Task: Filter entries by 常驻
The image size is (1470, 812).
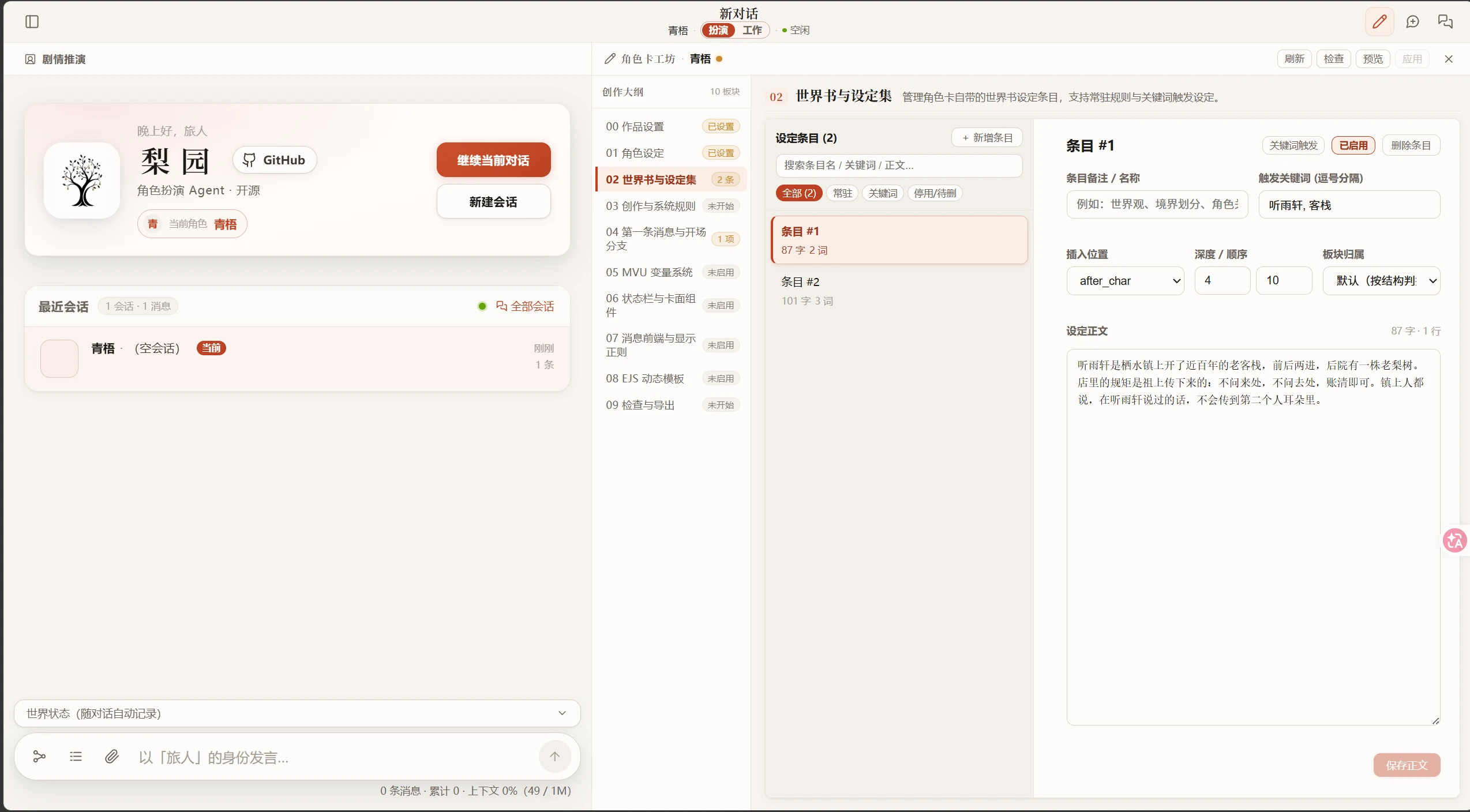Action: point(842,193)
